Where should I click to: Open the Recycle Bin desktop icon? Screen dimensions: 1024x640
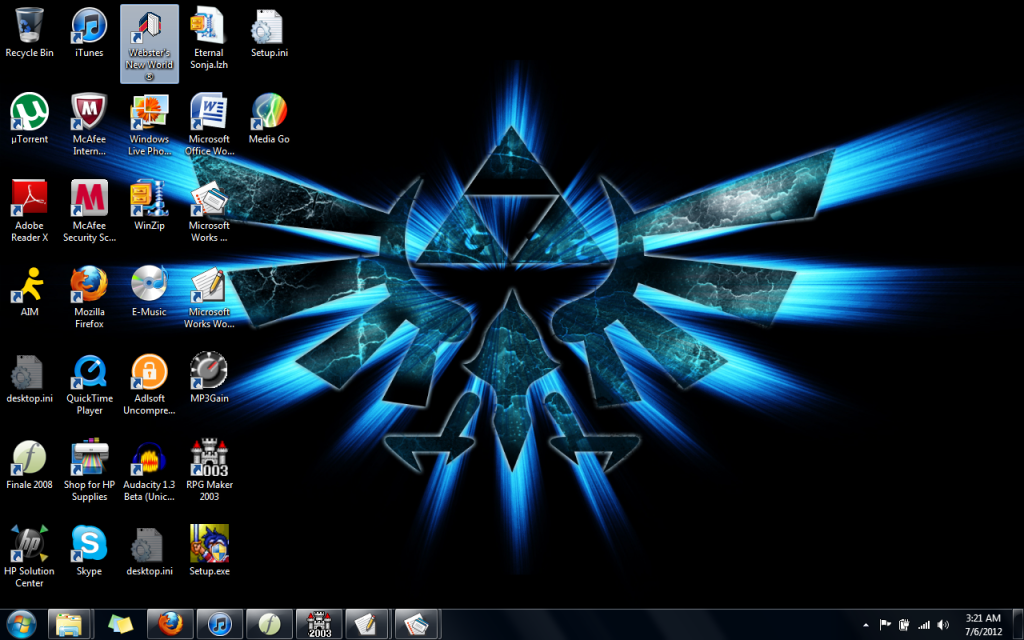(x=29, y=33)
